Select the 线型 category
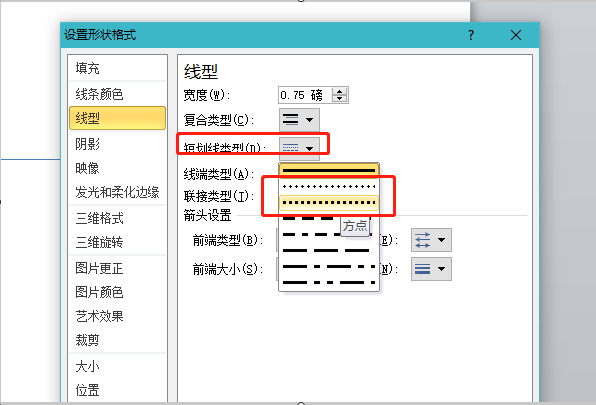The image size is (596, 405). pyautogui.click(x=117, y=118)
